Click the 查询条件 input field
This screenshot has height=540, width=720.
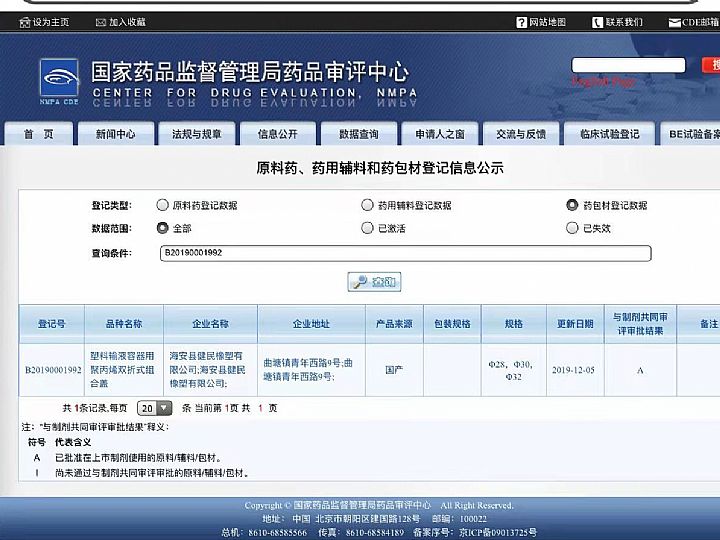405,254
